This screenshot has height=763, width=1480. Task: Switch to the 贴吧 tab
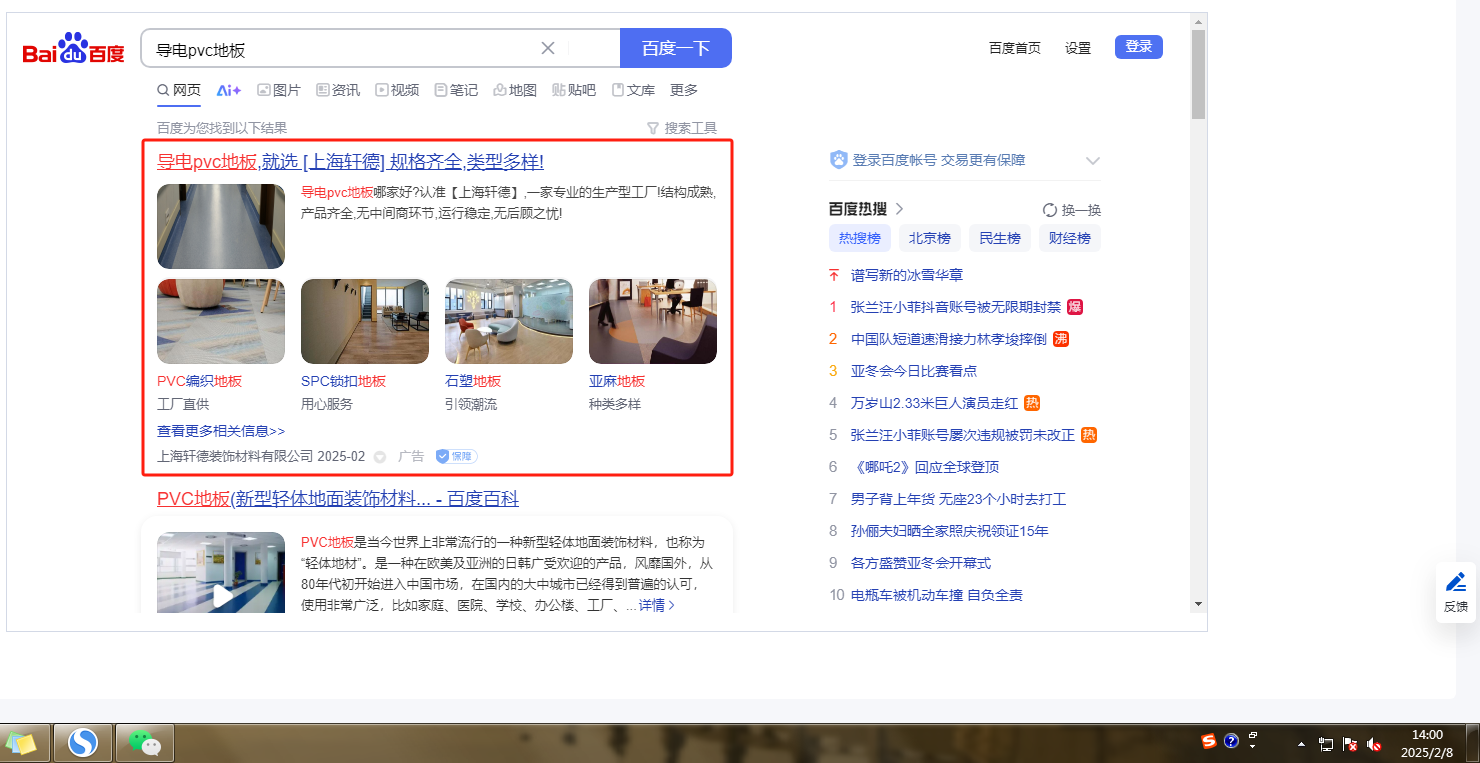(574, 90)
